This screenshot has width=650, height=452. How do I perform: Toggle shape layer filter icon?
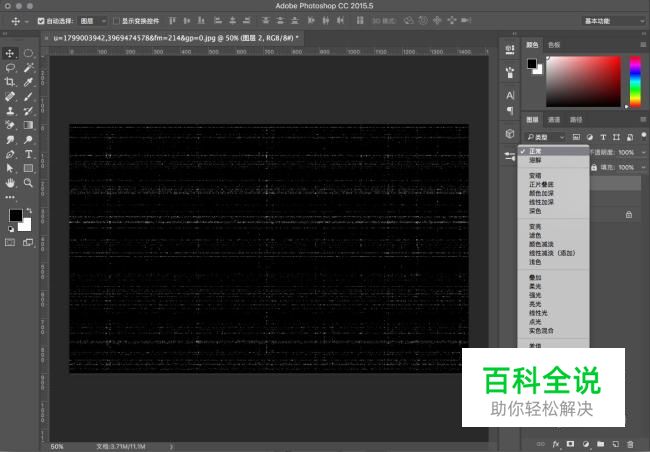pyautogui.click(x=616, y=137)
